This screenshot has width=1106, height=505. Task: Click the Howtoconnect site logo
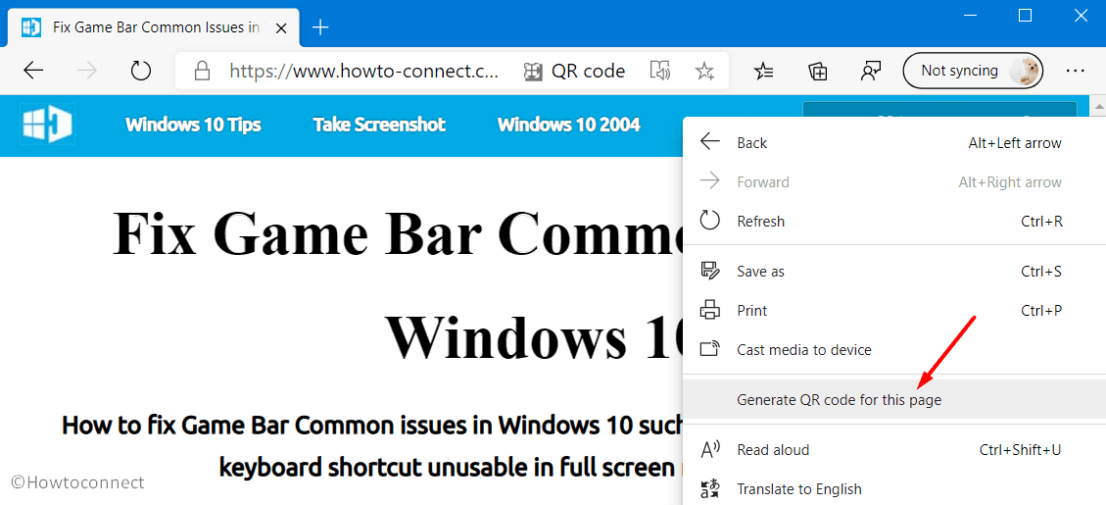47,124
